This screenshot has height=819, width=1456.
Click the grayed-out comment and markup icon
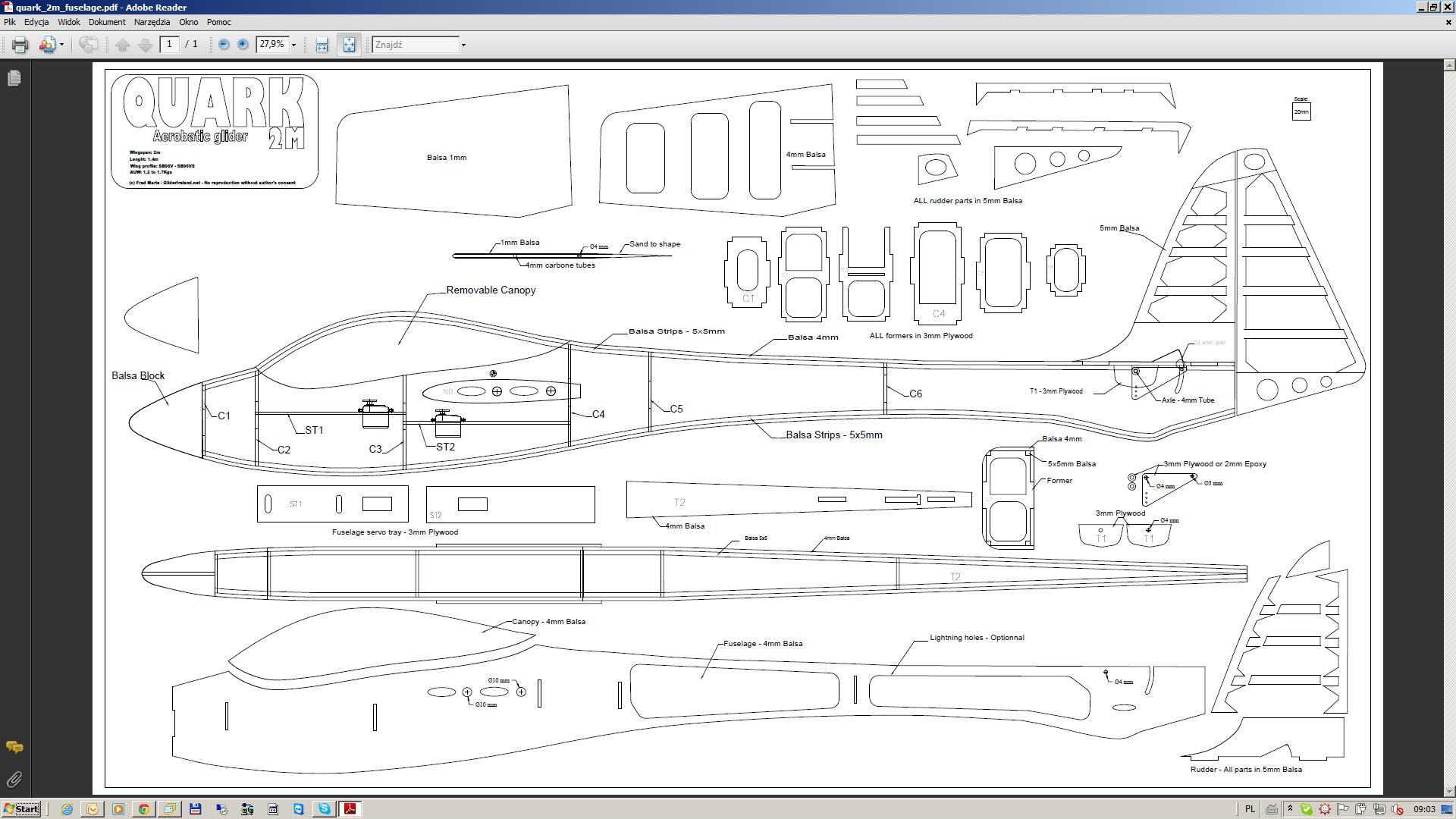pyautogui.click(x=88, y=45)
